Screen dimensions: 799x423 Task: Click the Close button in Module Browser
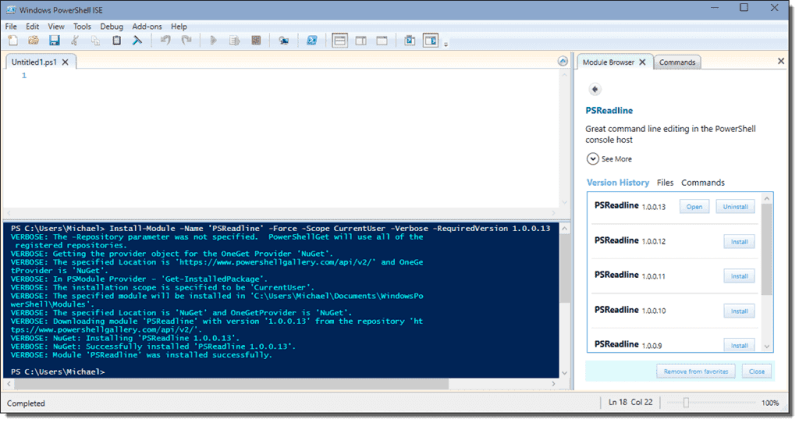pos(757,372)
